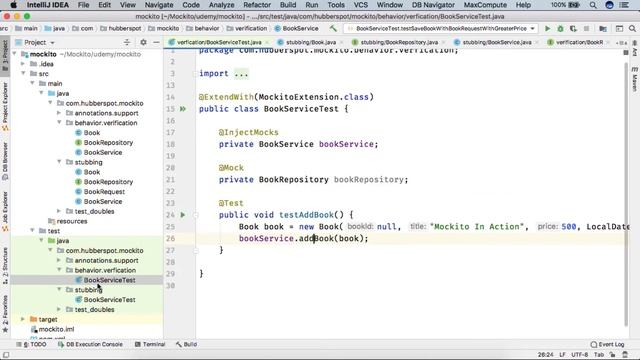This screenshot has width=640, height=360.
Task: Open the MaxCompute menu
Action: [x=485, y=5]
